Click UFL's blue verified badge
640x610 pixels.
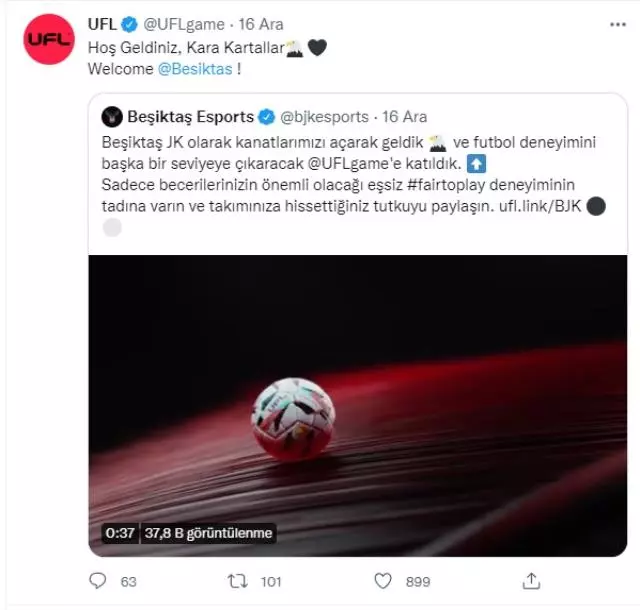coord(129,24)
